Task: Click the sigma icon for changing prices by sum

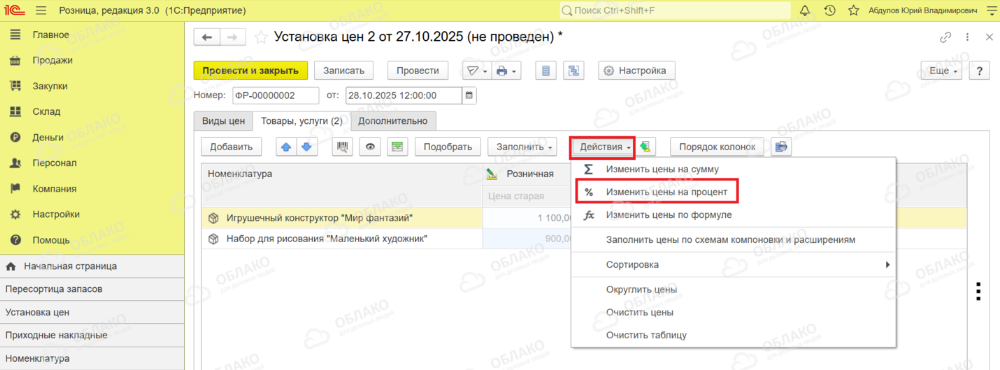Action: tap(588, 170)
